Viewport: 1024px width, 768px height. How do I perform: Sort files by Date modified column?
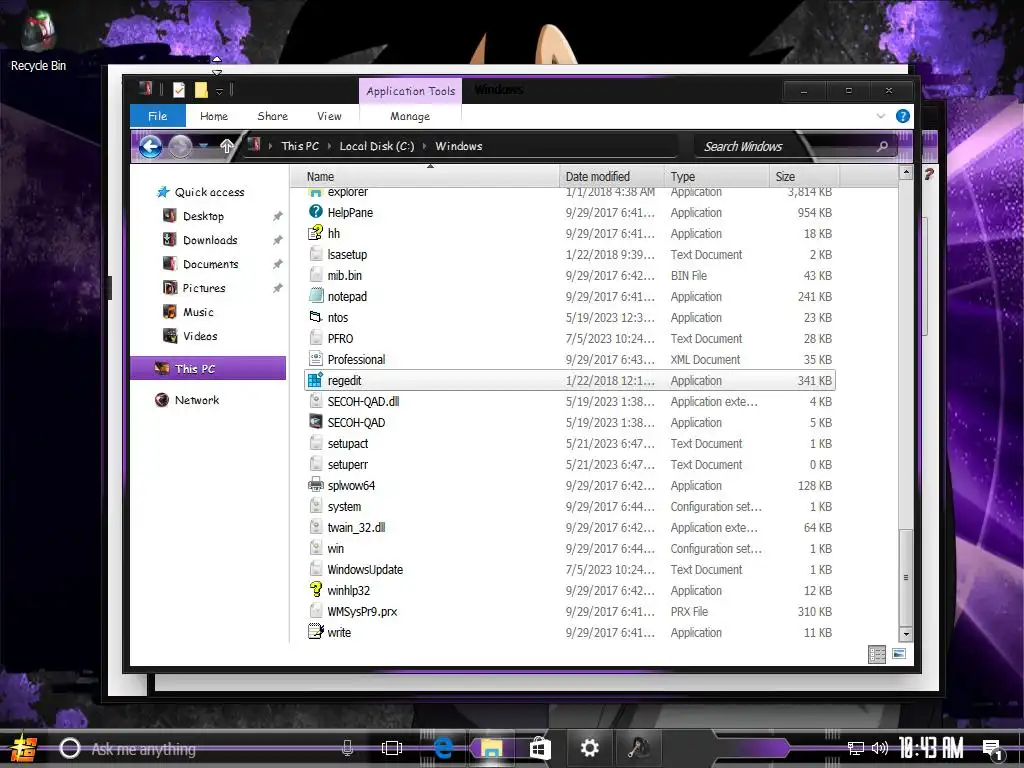click(x=612, y=176)
